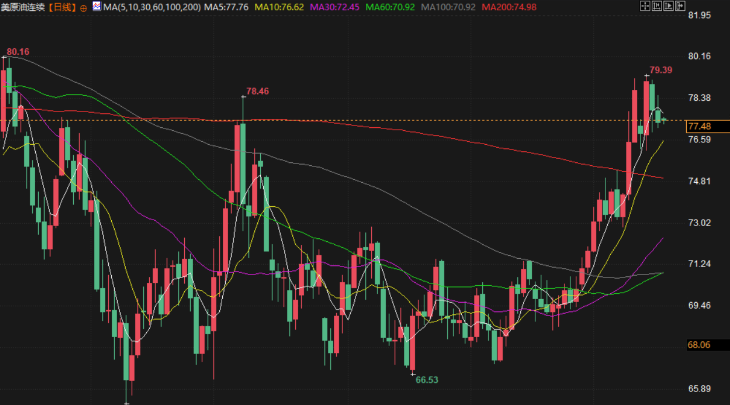730x405 pixels.
Task: Click the orange circled-plus icon beside 日线
Action: tap(83, 7)
